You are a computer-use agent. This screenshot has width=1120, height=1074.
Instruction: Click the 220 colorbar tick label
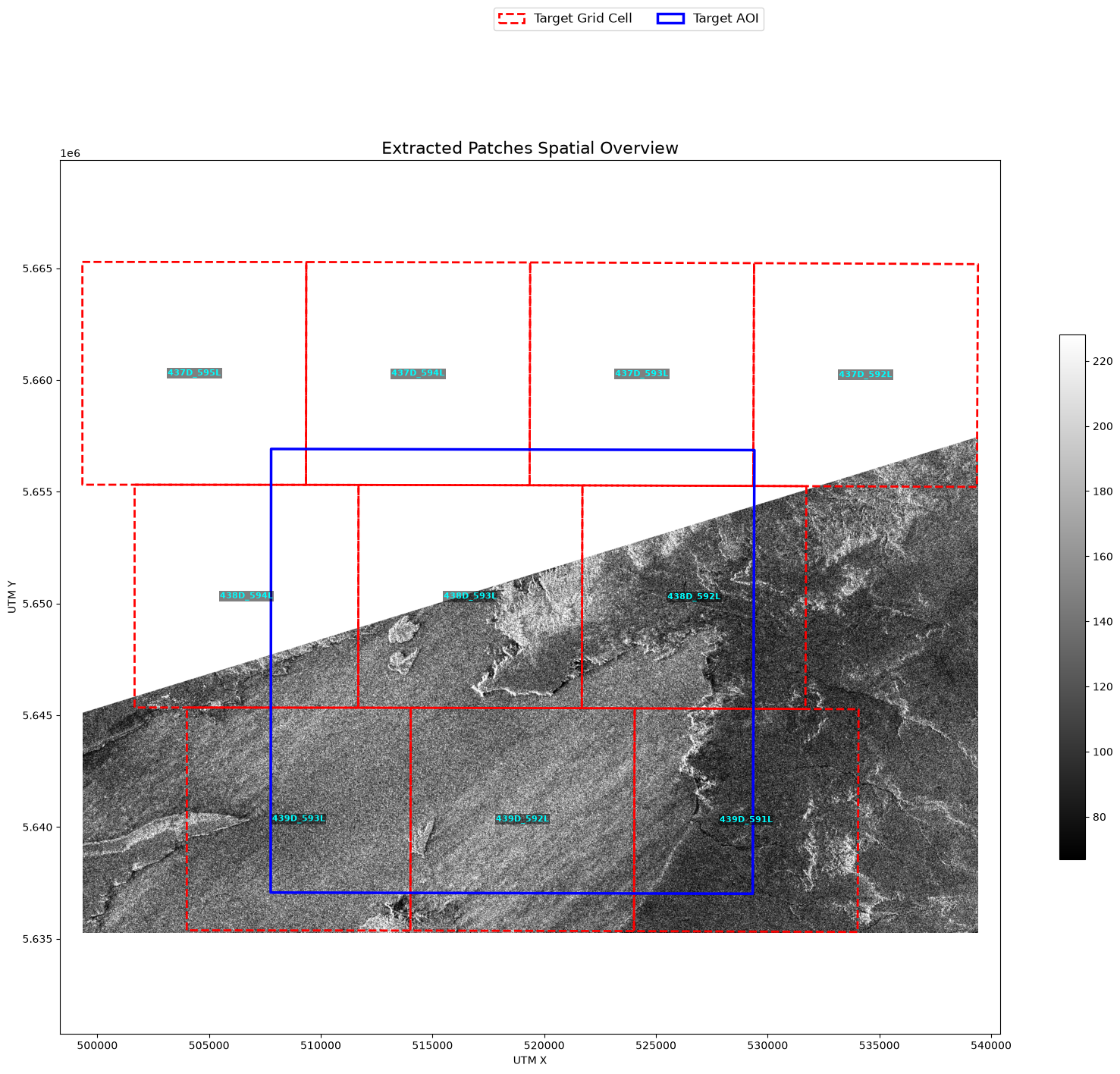1102,361
